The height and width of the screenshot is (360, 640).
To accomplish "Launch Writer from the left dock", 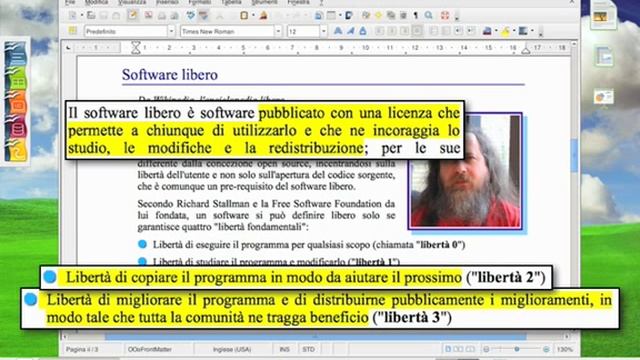I will click(x=16, y=54).
